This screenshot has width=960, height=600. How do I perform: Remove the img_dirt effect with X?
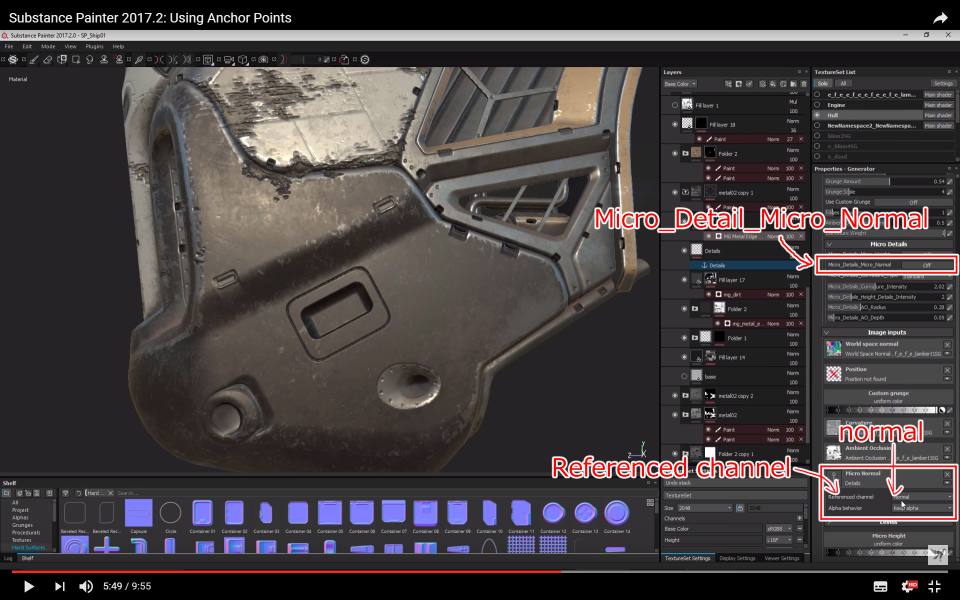tap(801, 294)
